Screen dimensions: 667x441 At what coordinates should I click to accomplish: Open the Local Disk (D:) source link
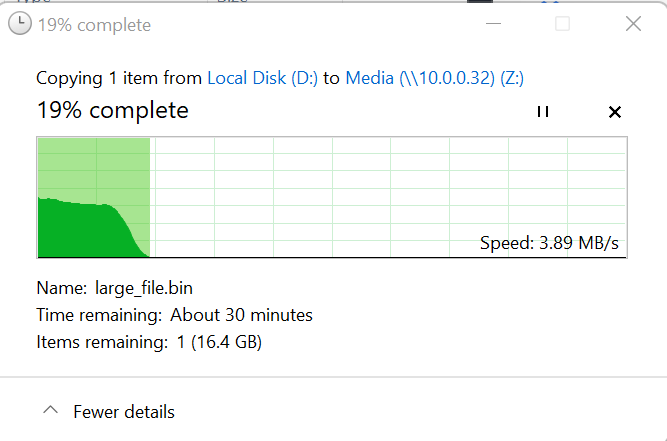coord(262,78)
